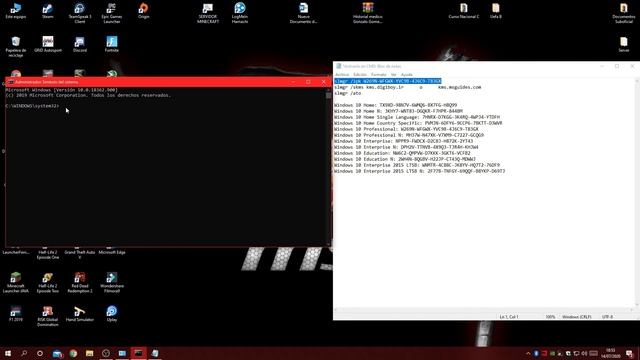Click the Windows 10 Home Single Language line
640x360 pixels.
417,117
